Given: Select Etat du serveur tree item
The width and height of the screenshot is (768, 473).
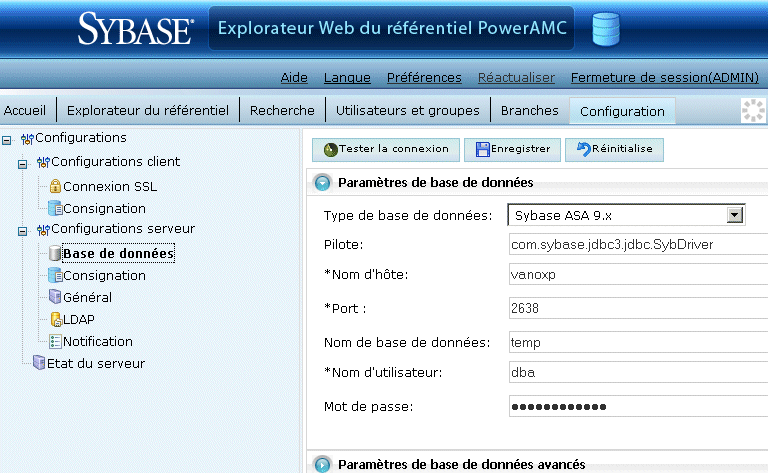Looking at the screenshot, I should pyautogui.click(x=96, y=363).
